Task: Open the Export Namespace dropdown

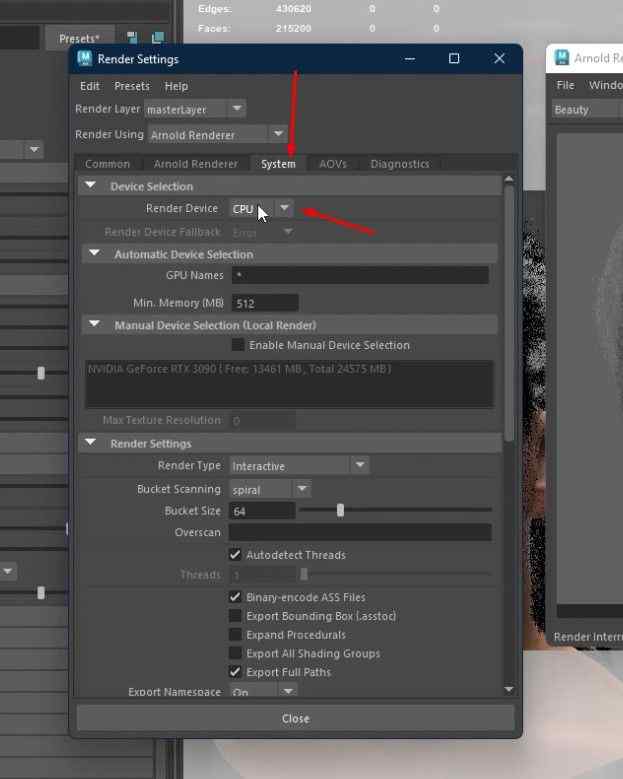Action: (263, 691)
